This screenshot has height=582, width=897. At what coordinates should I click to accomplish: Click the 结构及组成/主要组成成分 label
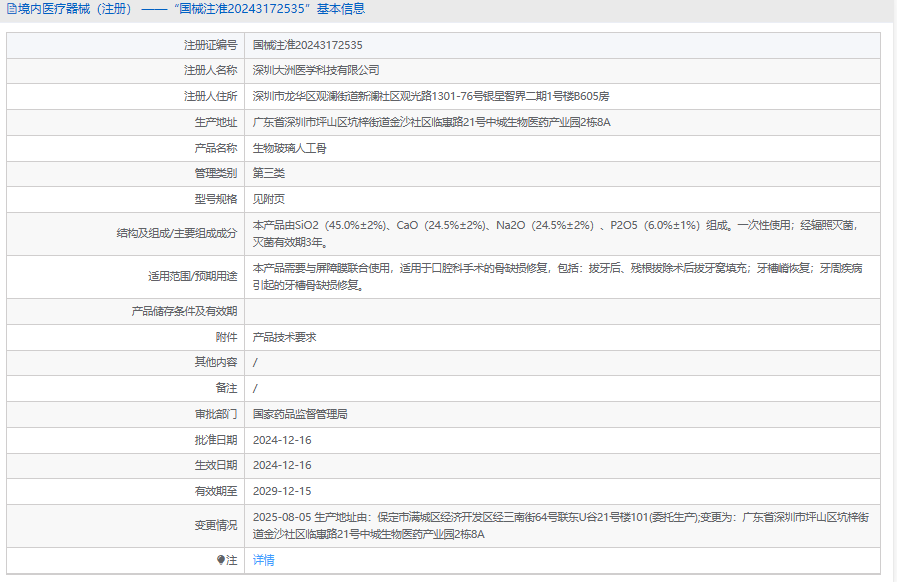pos(177,233)
